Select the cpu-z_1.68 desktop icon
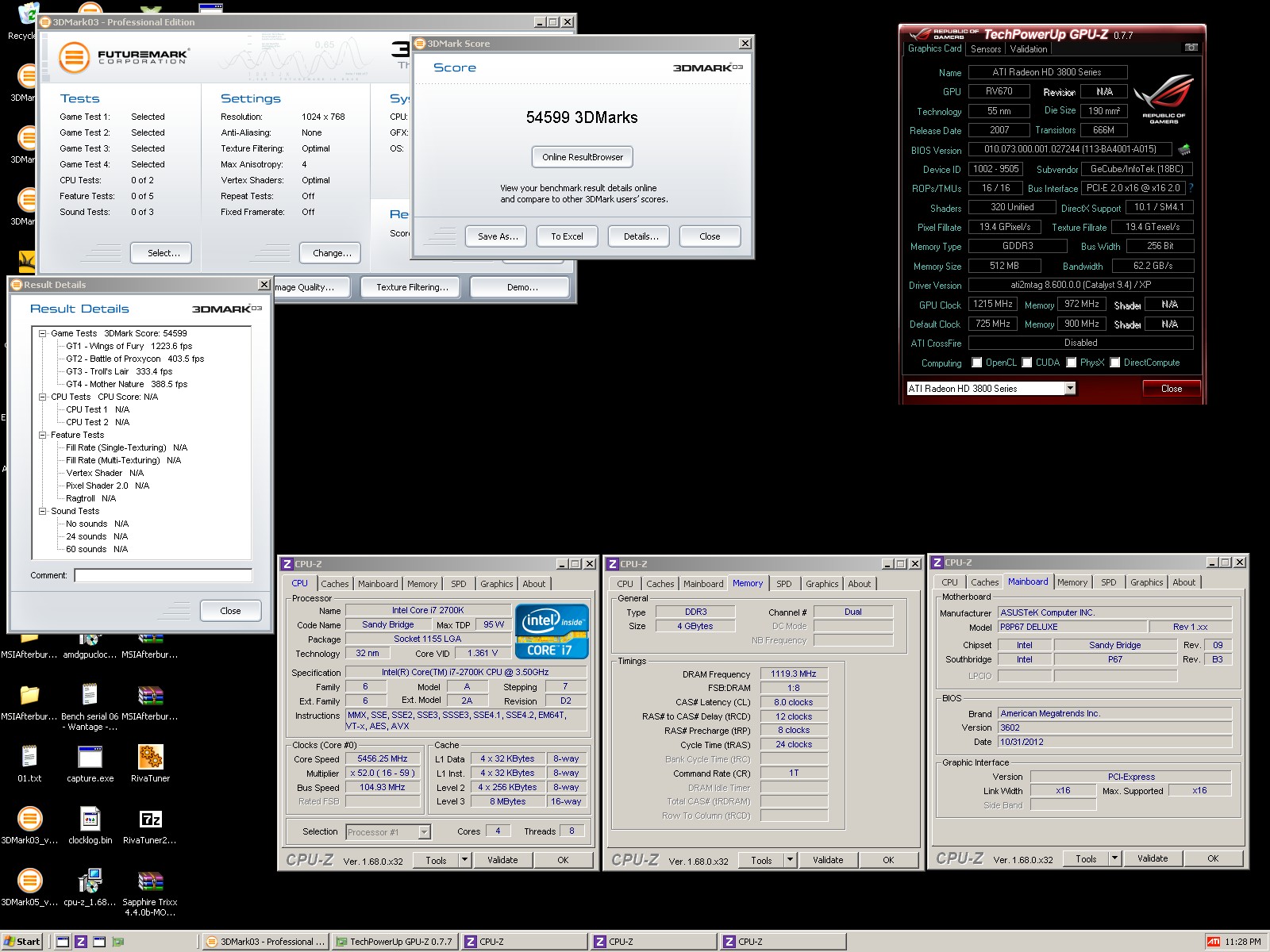 pos(90,881)
